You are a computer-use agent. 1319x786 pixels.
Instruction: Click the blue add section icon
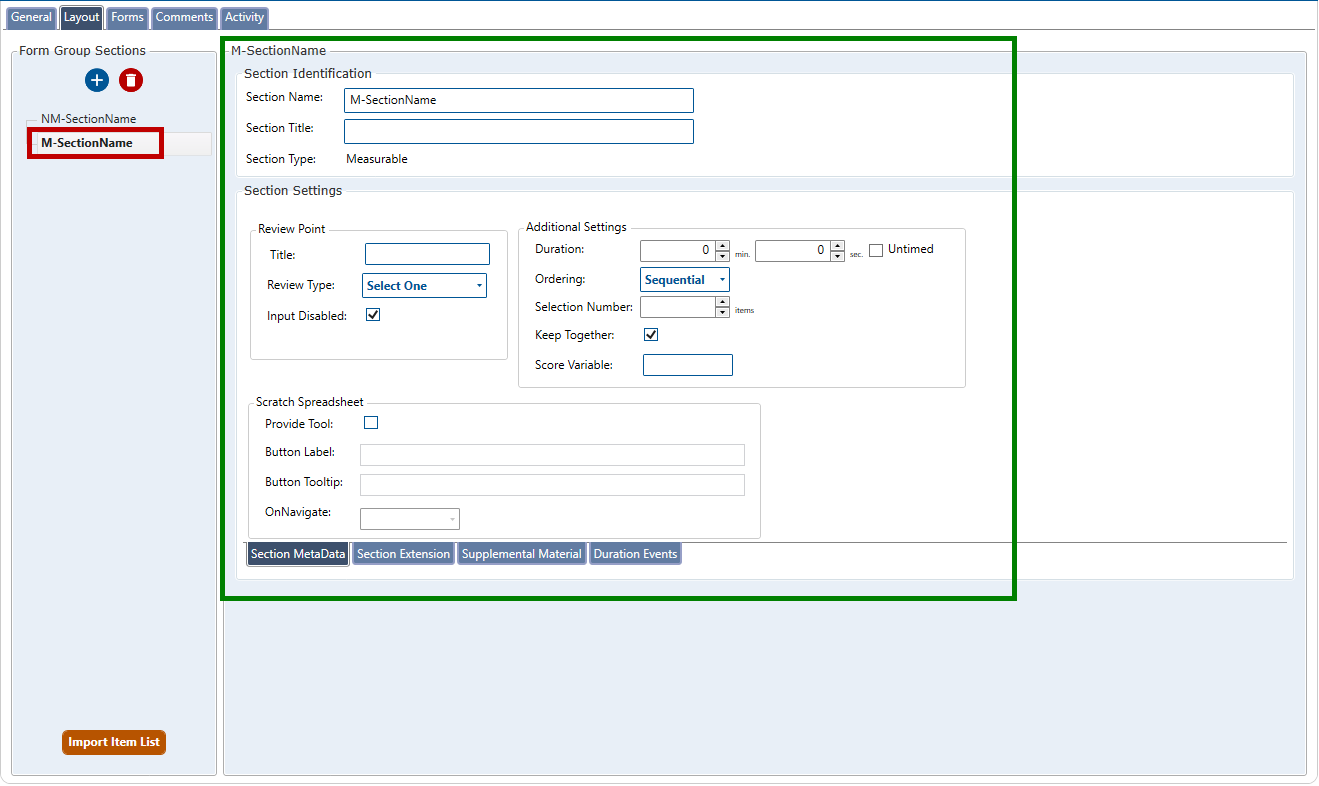pyautogui.click(x=97, y=81)
